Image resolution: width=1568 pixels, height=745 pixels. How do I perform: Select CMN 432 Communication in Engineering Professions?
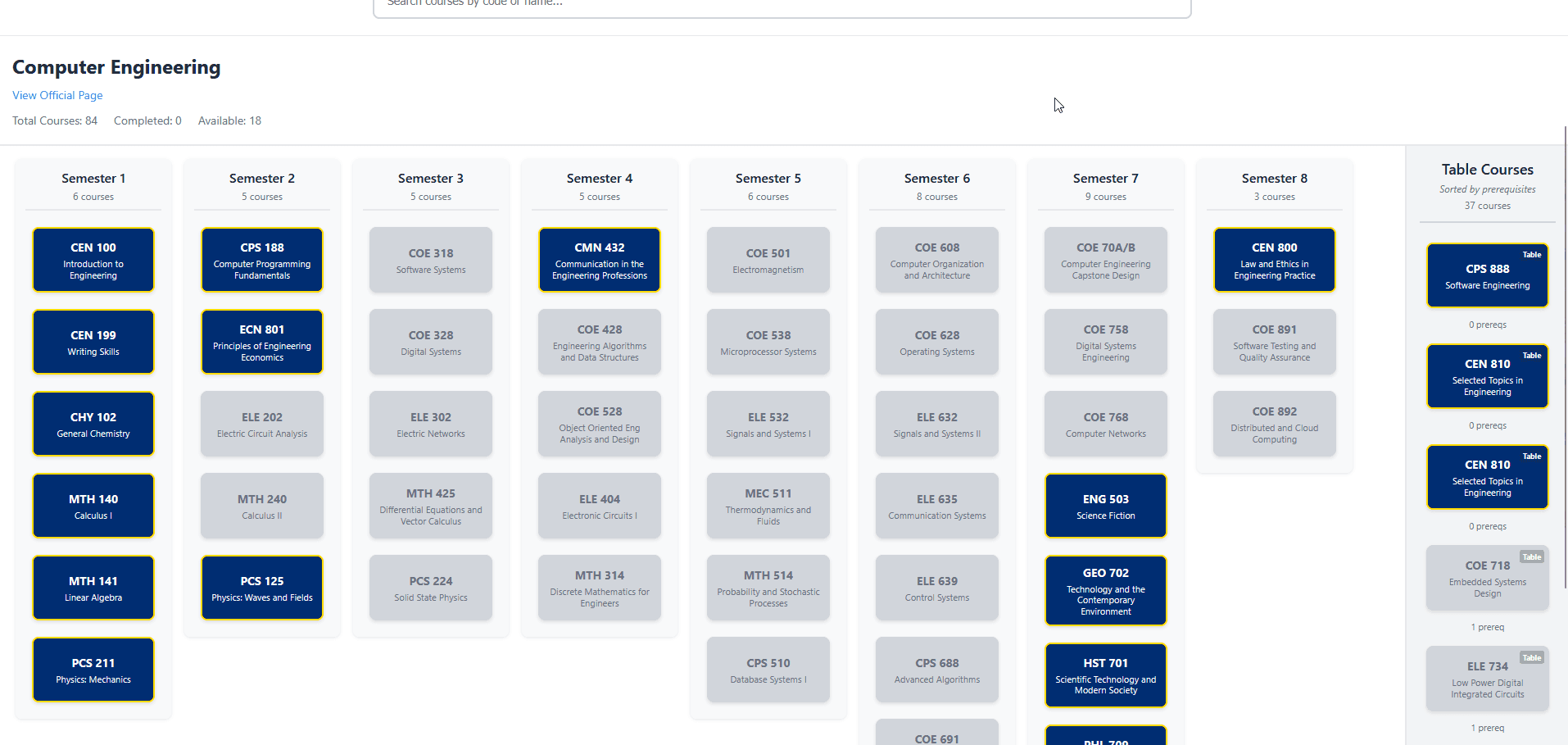coord(600,260)
